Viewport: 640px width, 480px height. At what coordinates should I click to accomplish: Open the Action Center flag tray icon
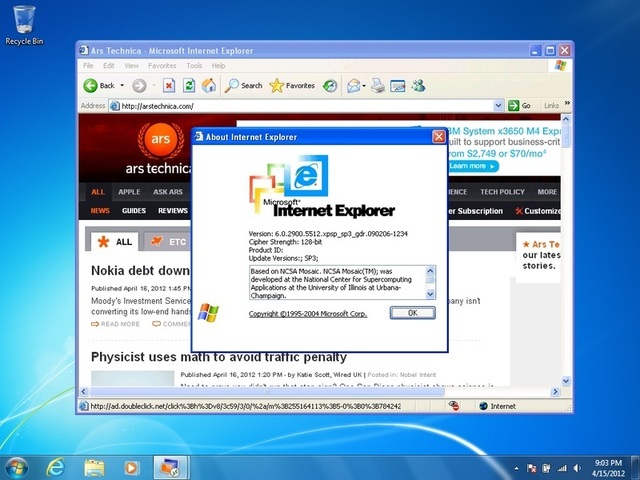pyautogui.click(x=531, y=468)
